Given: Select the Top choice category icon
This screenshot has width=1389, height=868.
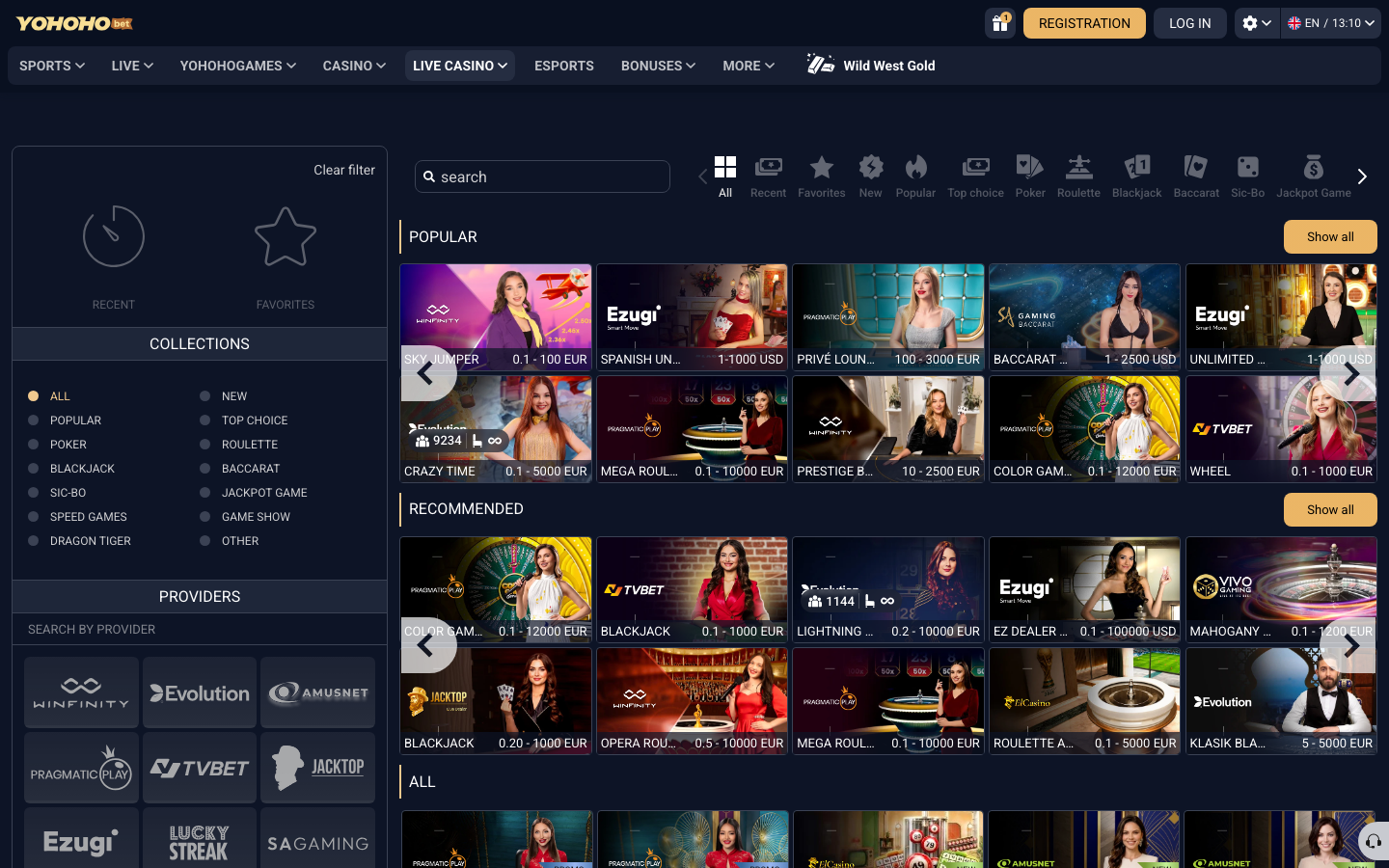Looking at the screenshot, I should (x=975, y=167).
